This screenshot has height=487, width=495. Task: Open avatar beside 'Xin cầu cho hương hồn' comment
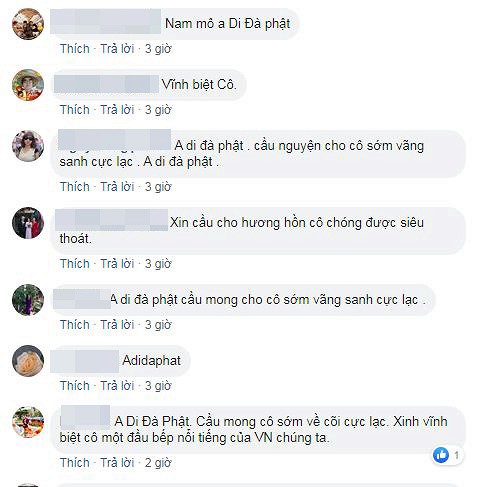(28, 223)
